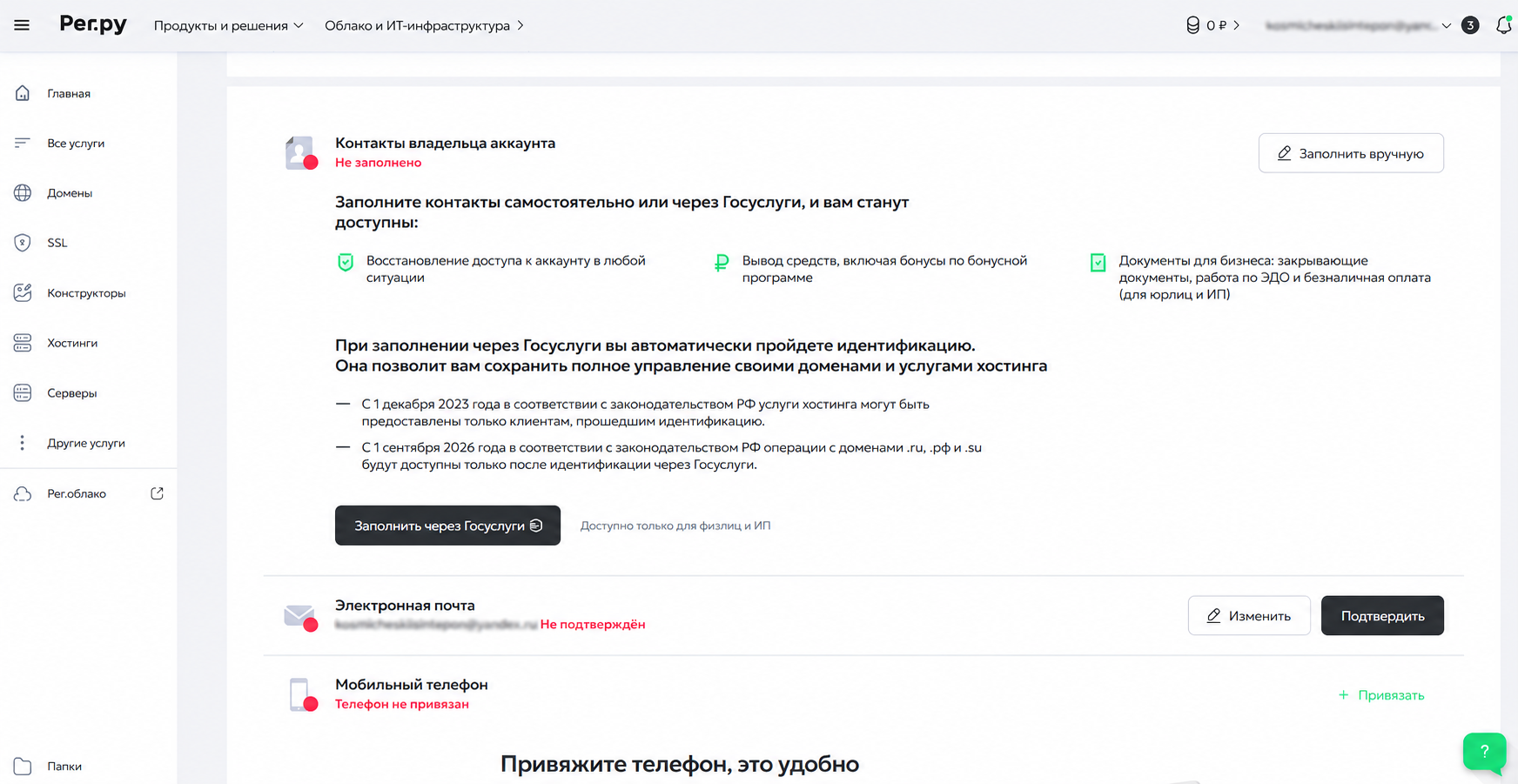Click Заполнить вручную button
Image resolution: width=1518 pixels, height=784 pixels.
click(x=1351, y=153)
